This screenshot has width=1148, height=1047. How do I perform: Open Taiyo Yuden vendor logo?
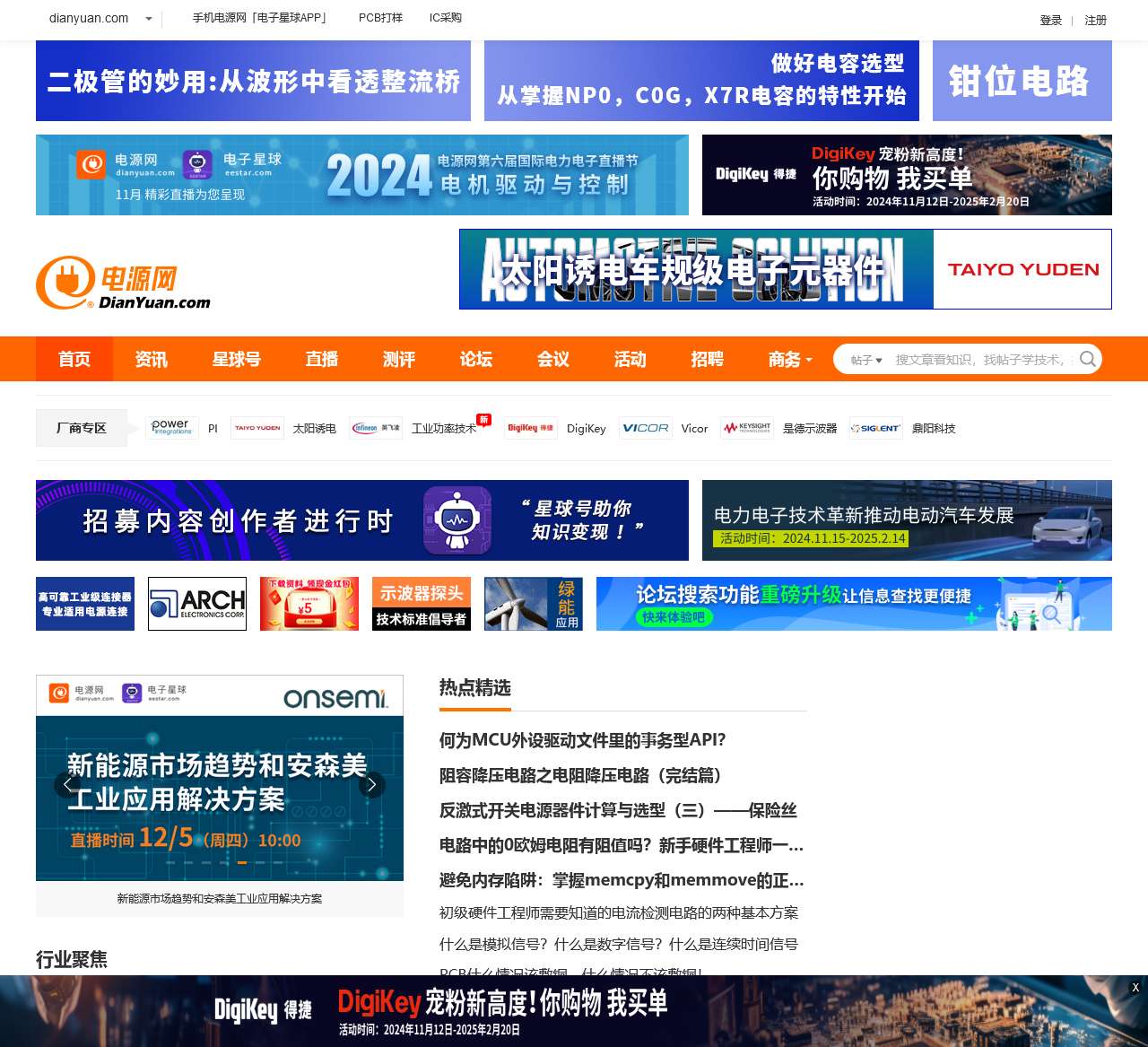tap(257, 428)
